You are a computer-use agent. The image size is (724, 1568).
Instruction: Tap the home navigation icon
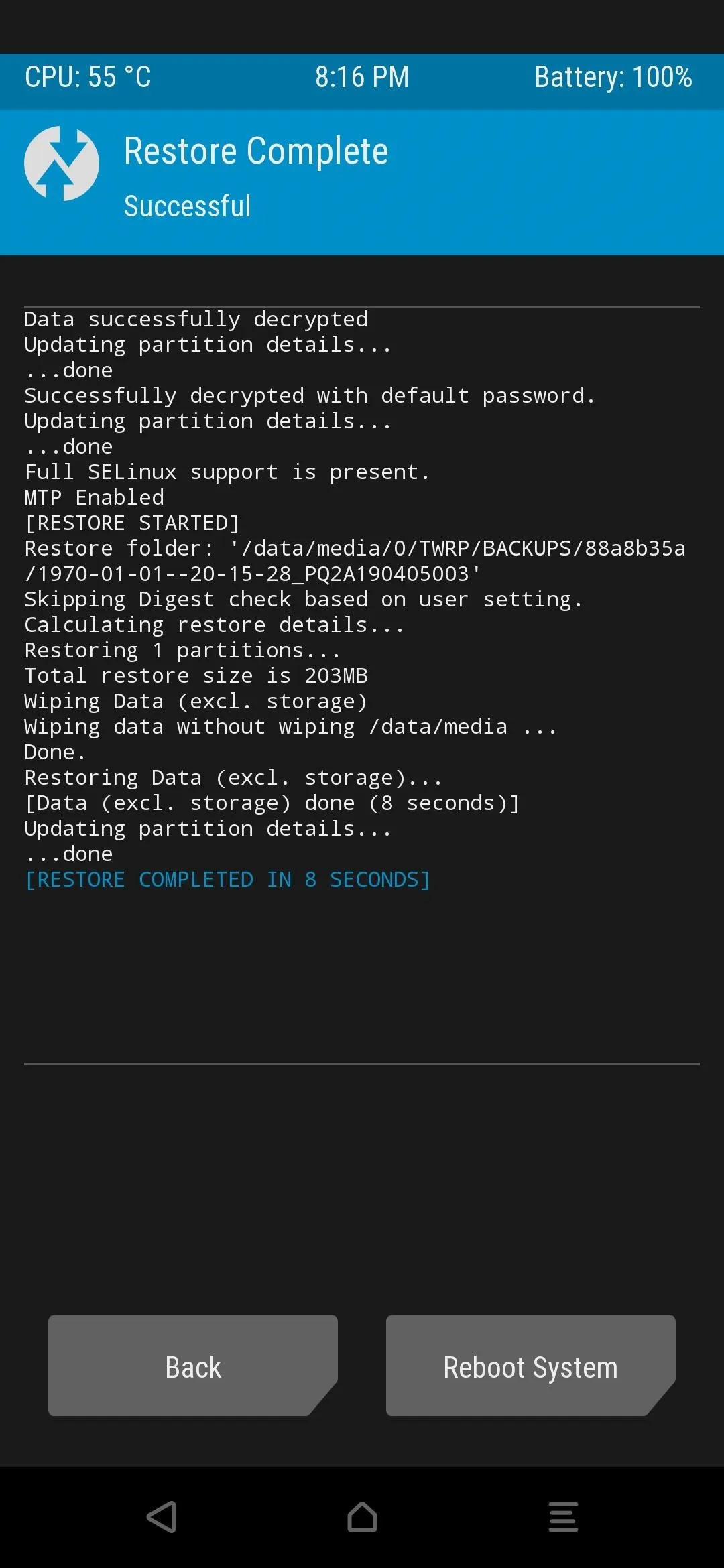click(x=362, y=1517)
